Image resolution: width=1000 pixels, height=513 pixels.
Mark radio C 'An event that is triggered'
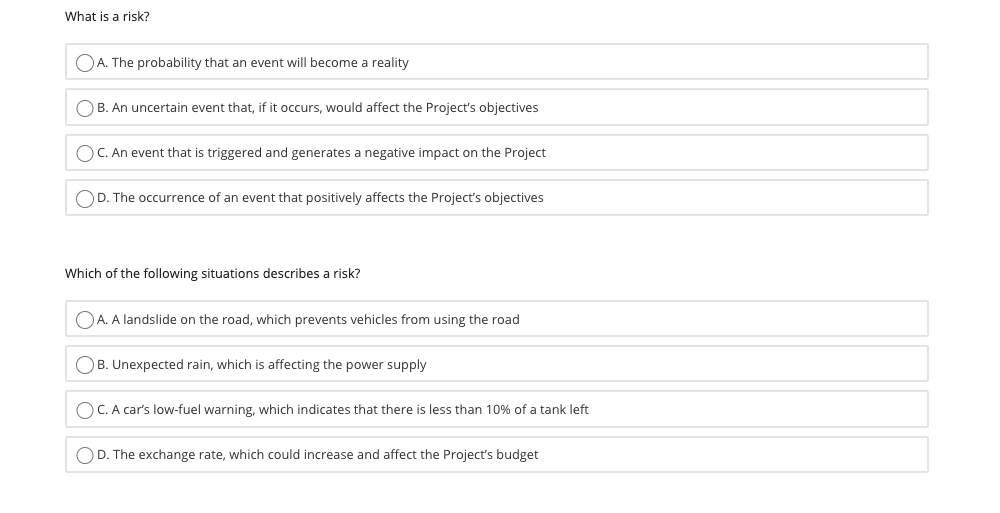(x=85, y=154)
